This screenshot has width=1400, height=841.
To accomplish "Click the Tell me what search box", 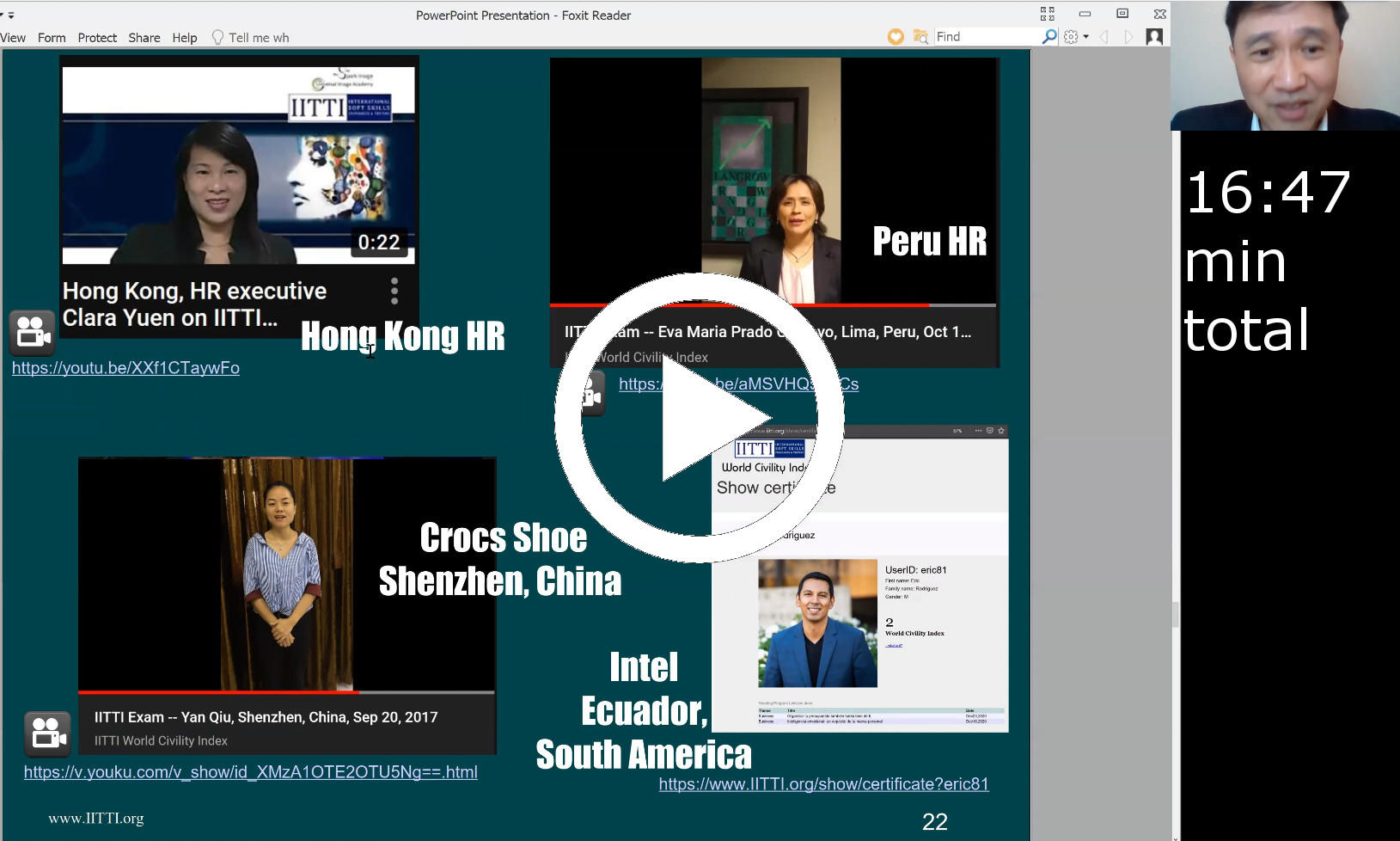I will pyautogui.click(x=259, y=38).
